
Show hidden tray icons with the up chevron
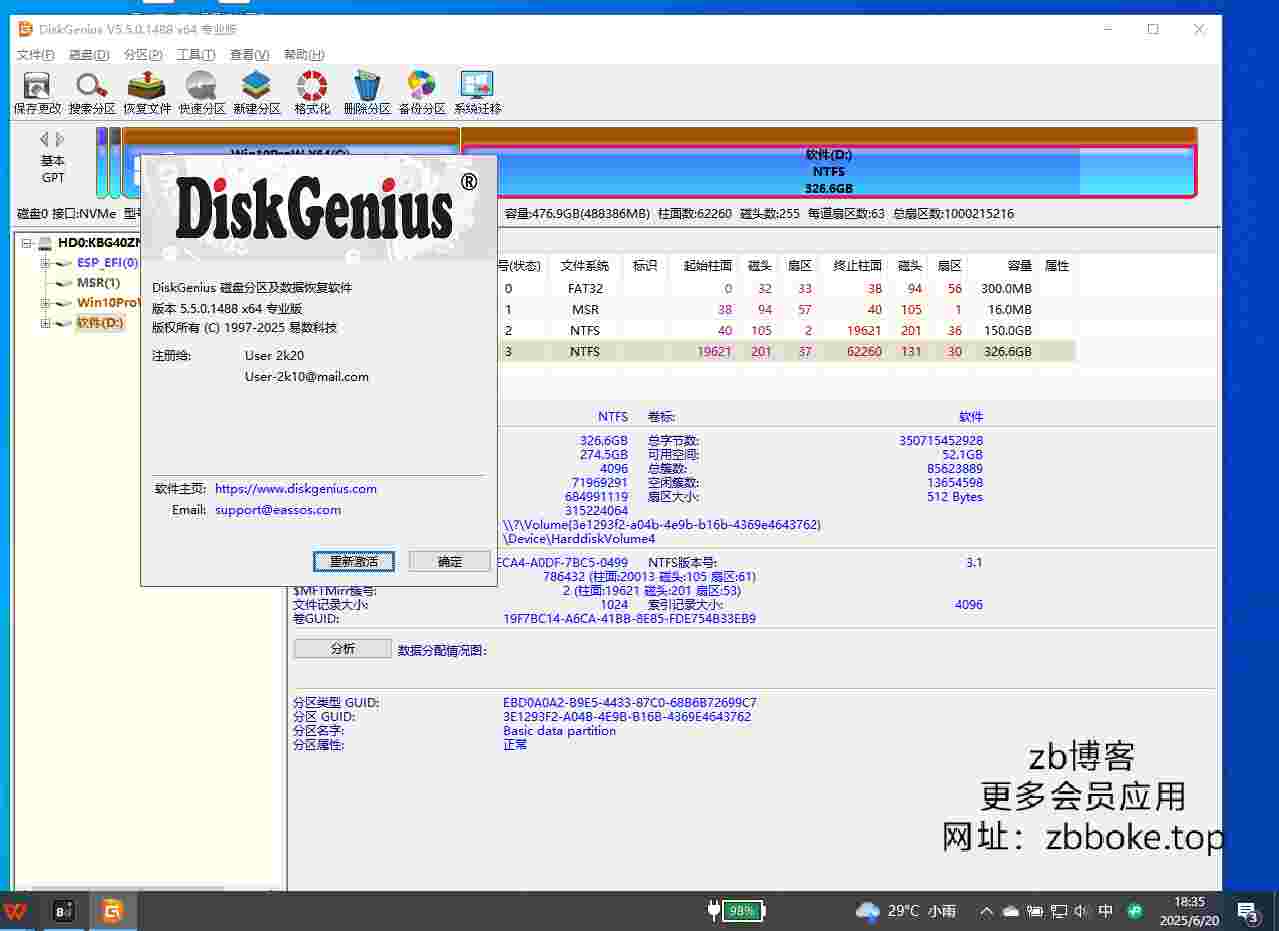pyautogui.click(x=986, y=911)
